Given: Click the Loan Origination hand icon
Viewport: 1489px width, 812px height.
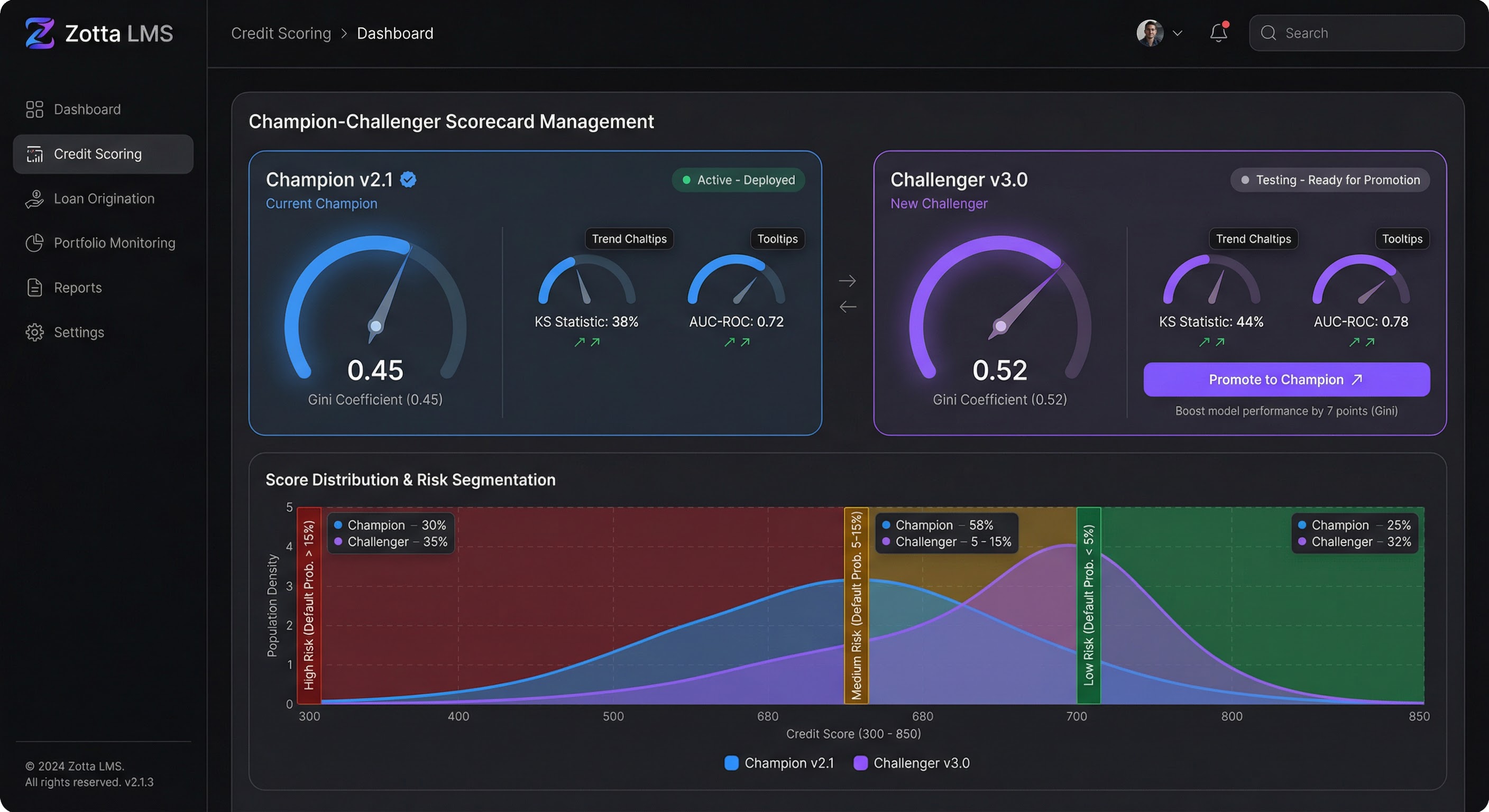Looking at the screenshot, I should pos(35,198).
